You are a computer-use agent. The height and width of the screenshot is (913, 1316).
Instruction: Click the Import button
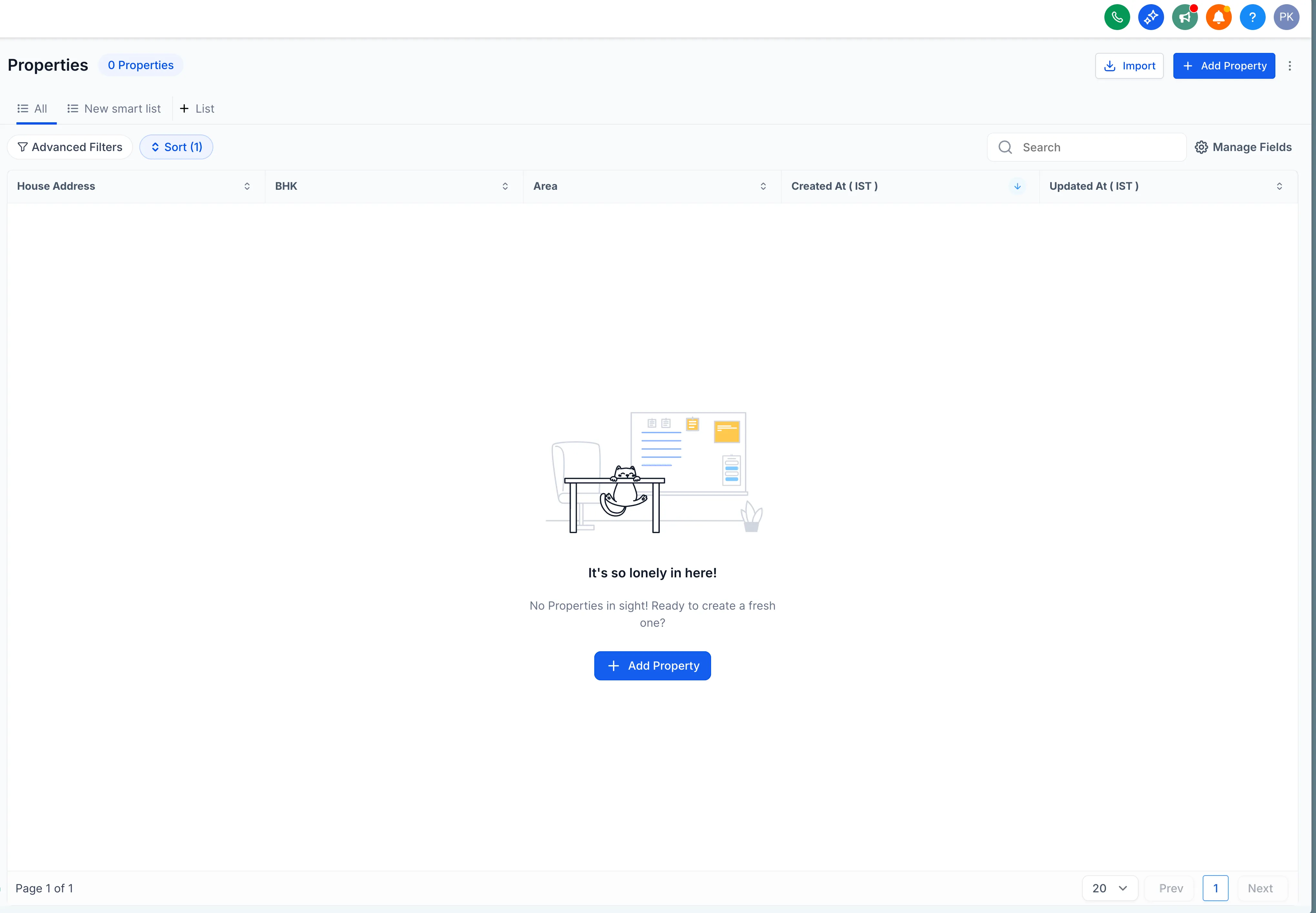pyautogui.click(x=1129, y=66)
